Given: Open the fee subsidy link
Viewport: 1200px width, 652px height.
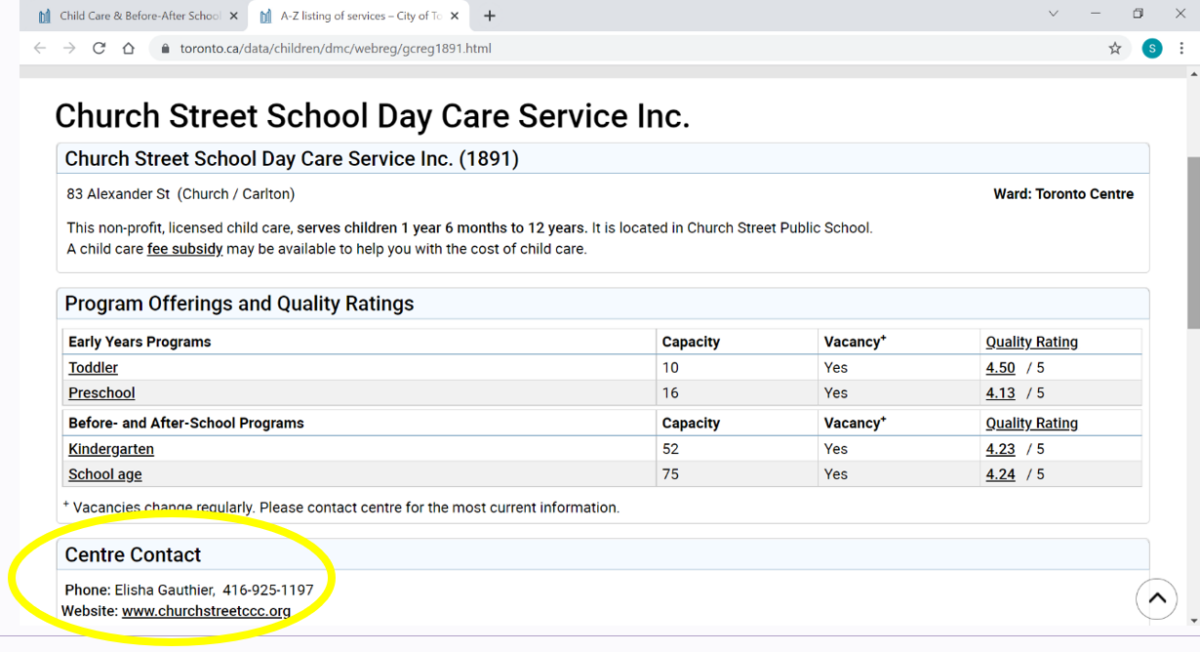Looking at the screenshot, I should (x=185, y=248).
